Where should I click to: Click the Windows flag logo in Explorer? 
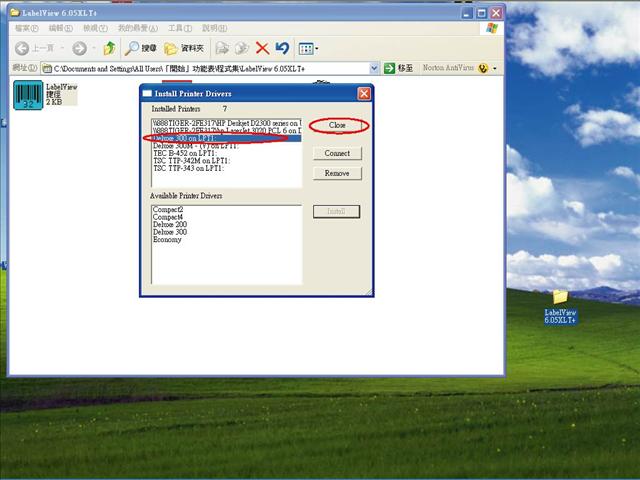[492, 28]
